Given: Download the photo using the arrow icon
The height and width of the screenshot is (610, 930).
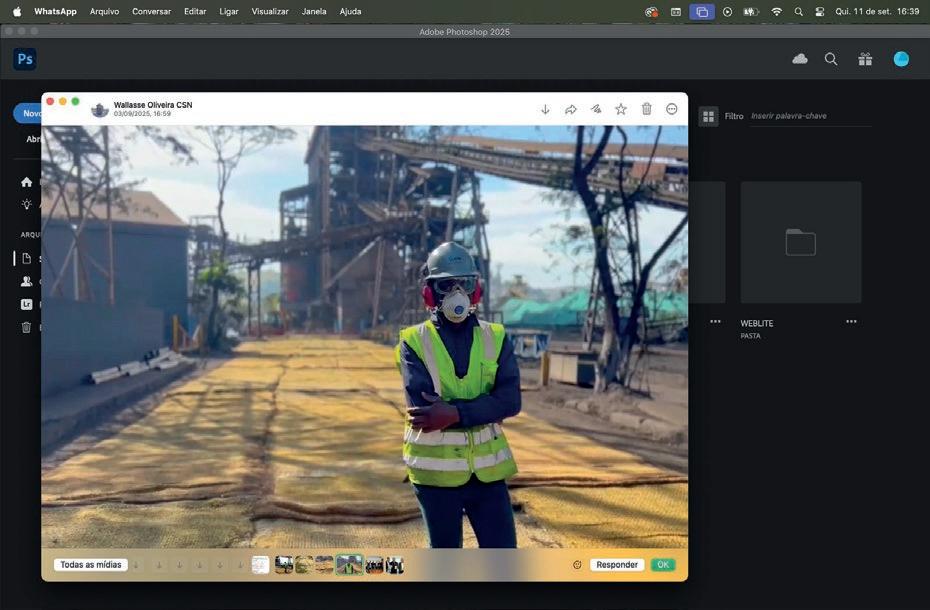Looking at the screenshot, I should point(545,109).
